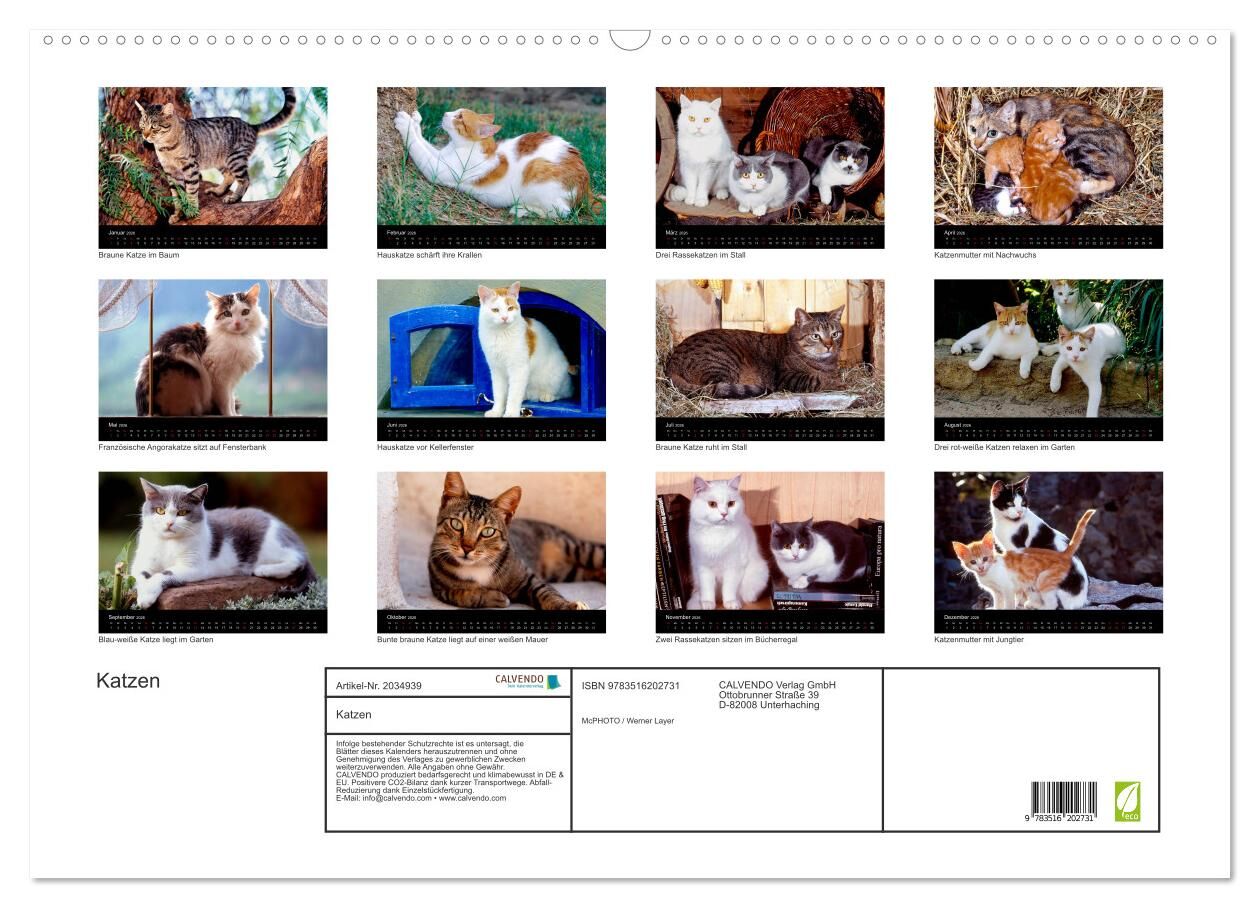Open the September blue-white cat in garden photo

[212, 540]
